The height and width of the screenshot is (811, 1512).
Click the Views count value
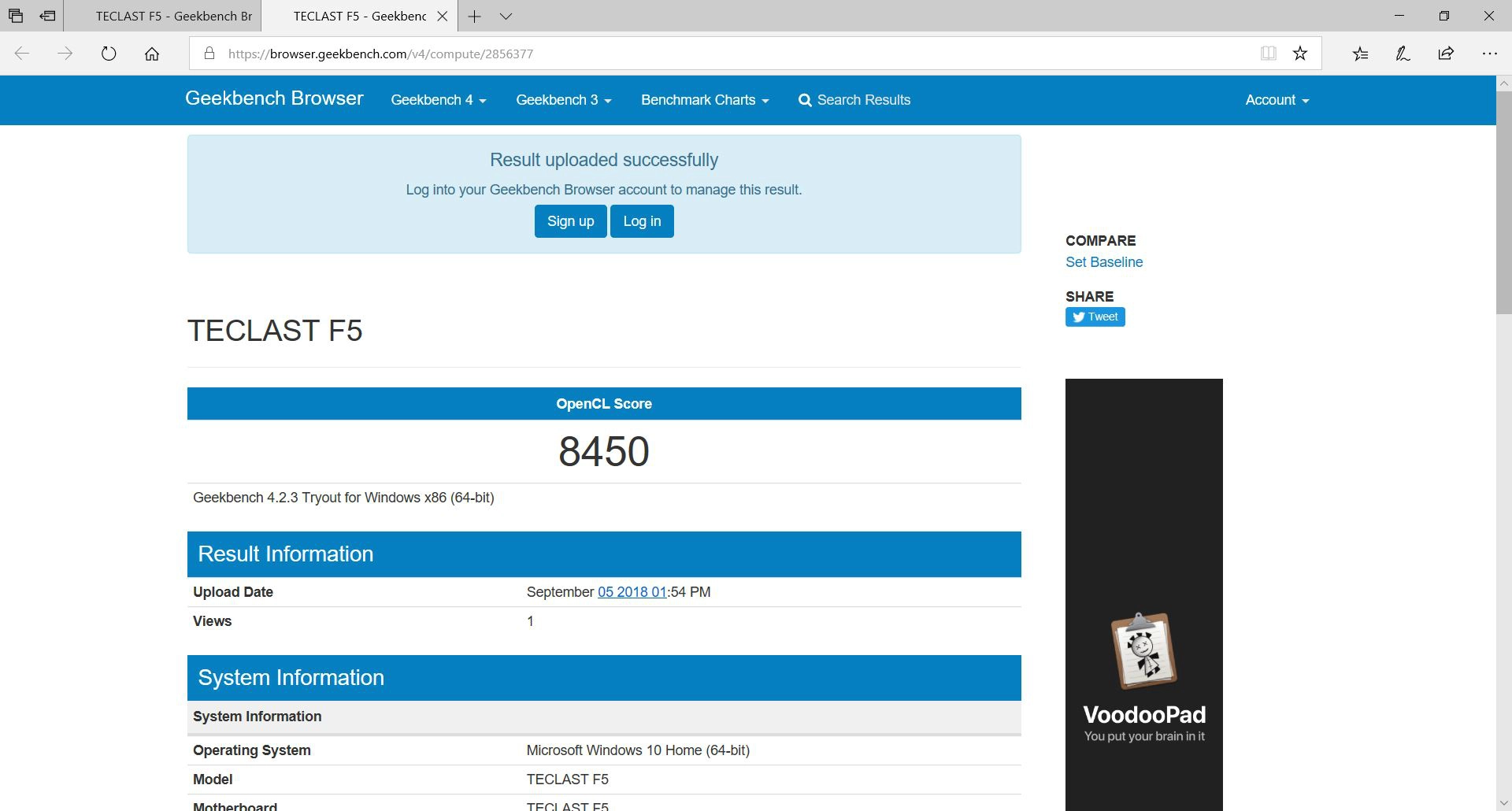530,621
